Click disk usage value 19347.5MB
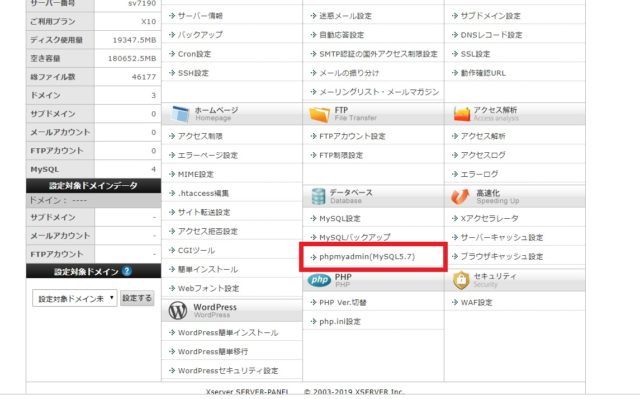 [134, 40]
